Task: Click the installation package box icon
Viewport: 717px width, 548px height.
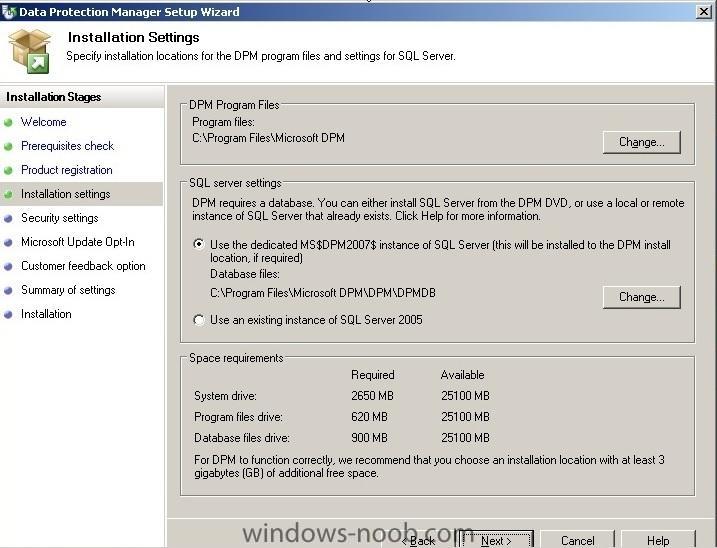Action: pyautogui.click(x=30, y=51)
